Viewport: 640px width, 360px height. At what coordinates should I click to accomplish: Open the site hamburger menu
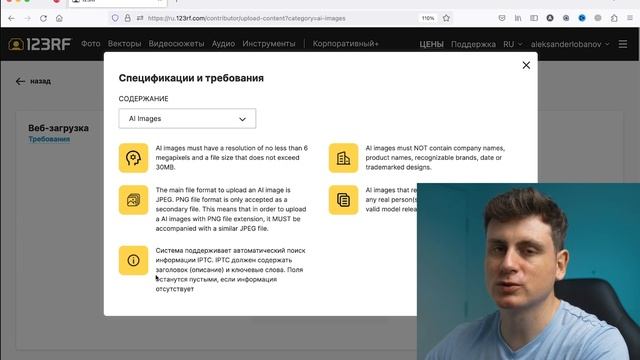[623, 44]
